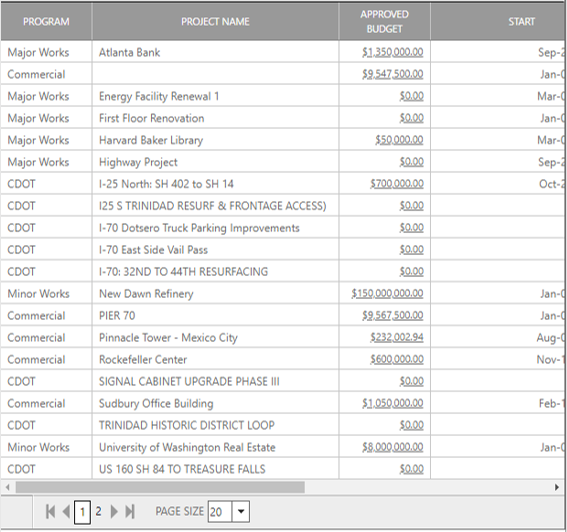Select SIGNAL CABINET UPGRADE PHASE III
567x532 pixels.
point(189,382)
